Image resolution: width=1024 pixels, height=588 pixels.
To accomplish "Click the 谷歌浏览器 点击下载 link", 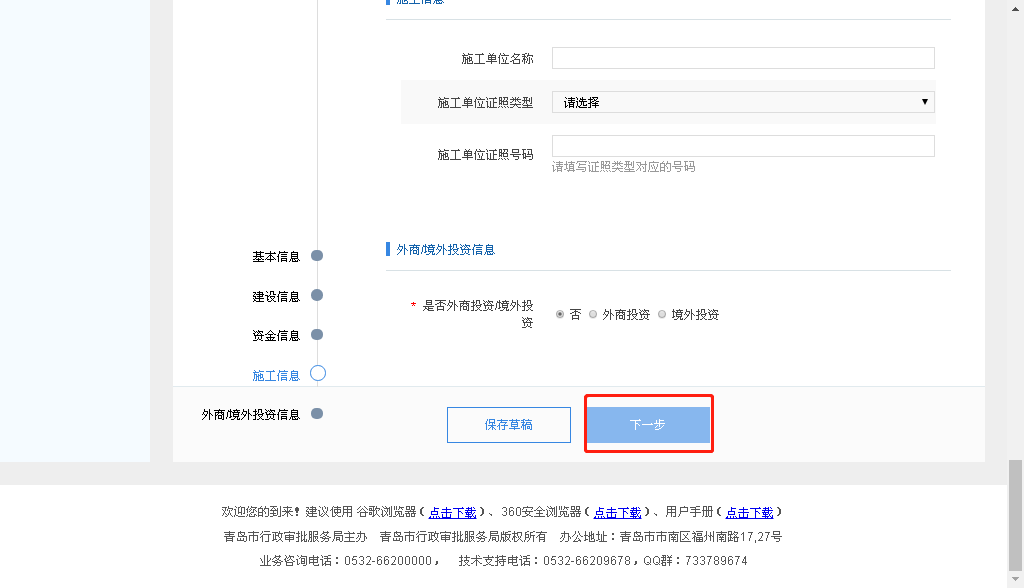I will coord(452,512).
